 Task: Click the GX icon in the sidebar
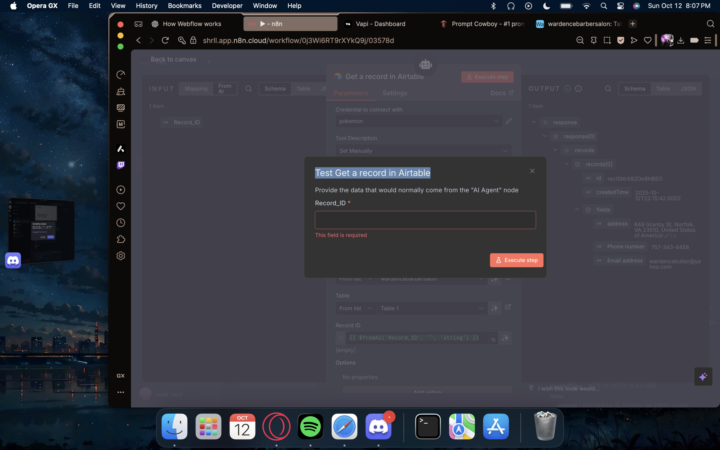click(x=121, y=376)
